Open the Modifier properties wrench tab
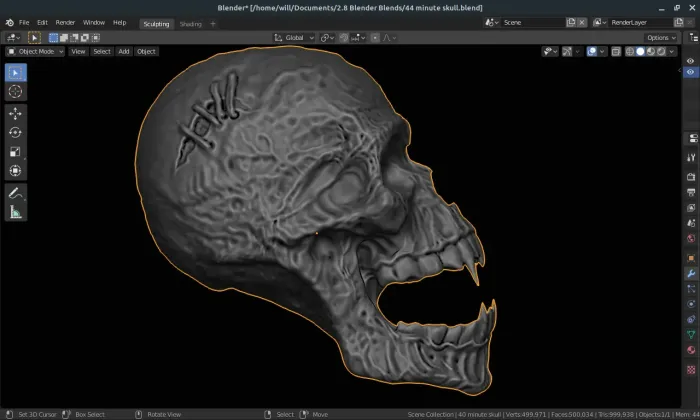This screenshot has height=420, width=700. 691,273
